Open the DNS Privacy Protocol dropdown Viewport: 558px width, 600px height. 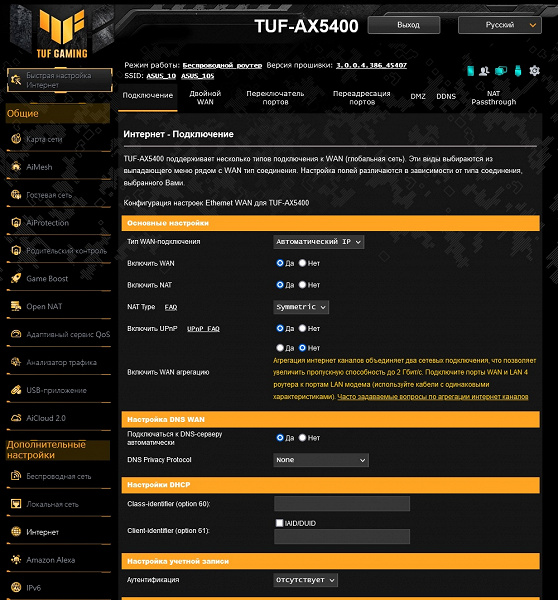click(x=321, y=460)
